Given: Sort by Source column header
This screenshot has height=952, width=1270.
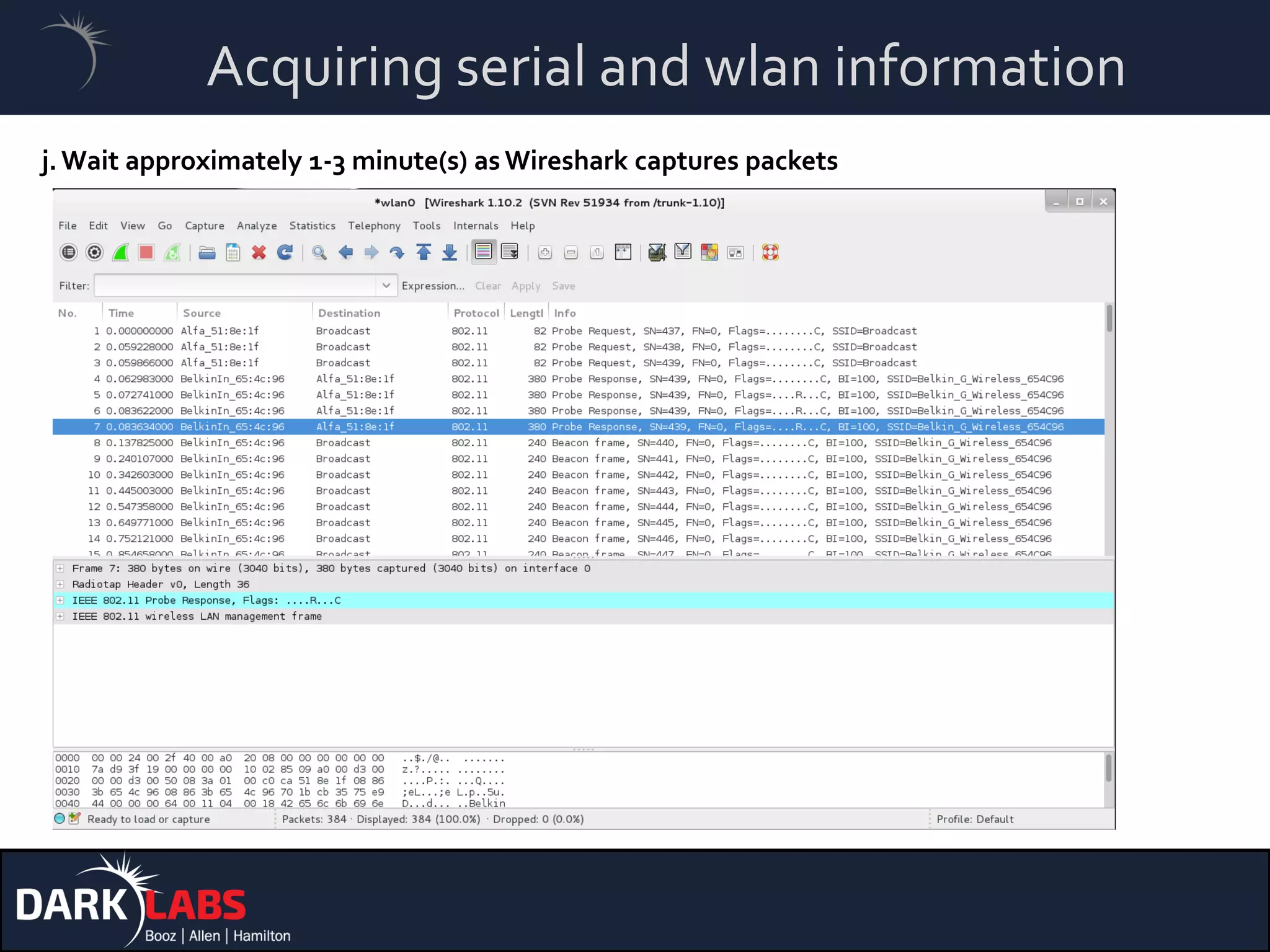Looking at the screenshot, I should [244, 313].
